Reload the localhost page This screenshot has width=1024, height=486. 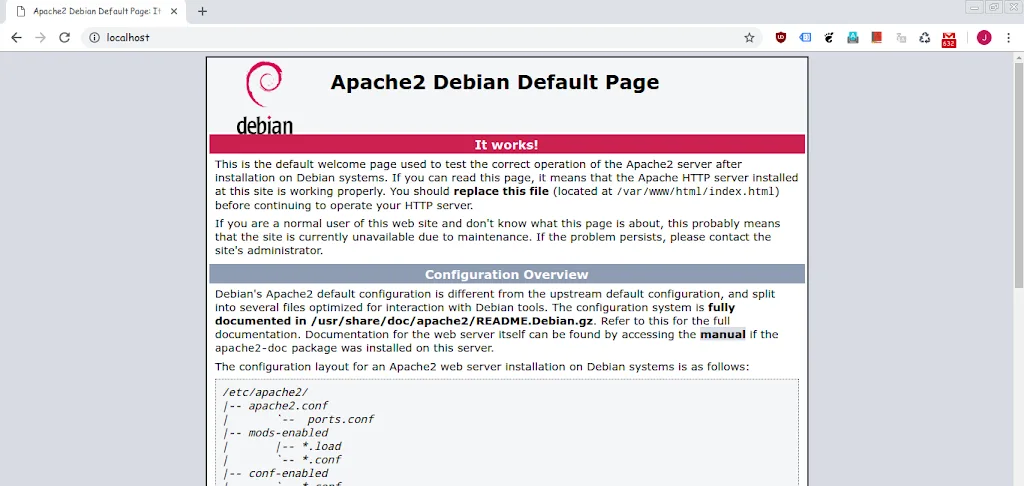tap(64, 37)
